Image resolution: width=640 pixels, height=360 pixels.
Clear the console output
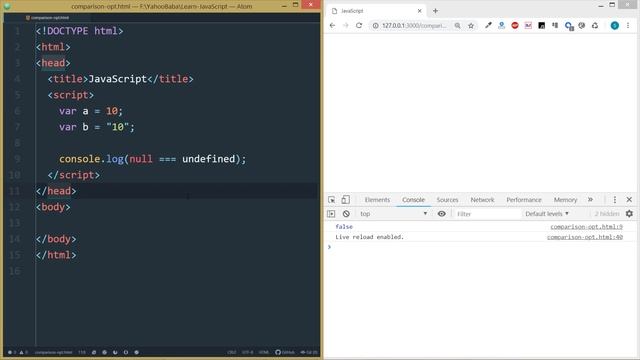point(346,213)
